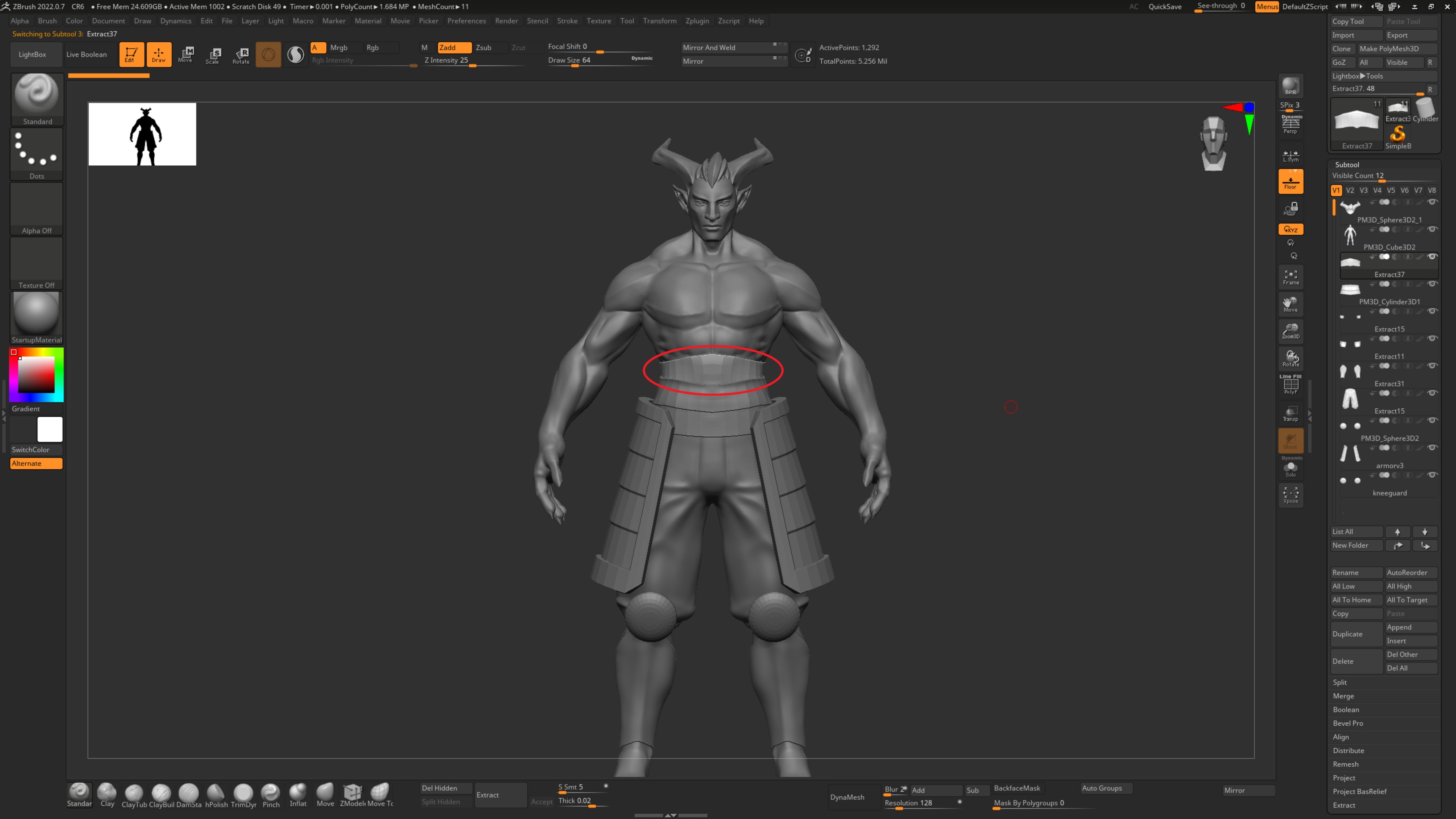Viewport: 1456px width, 819px height.
Task: Click the BPR render icon
Action: [1290, 86]
